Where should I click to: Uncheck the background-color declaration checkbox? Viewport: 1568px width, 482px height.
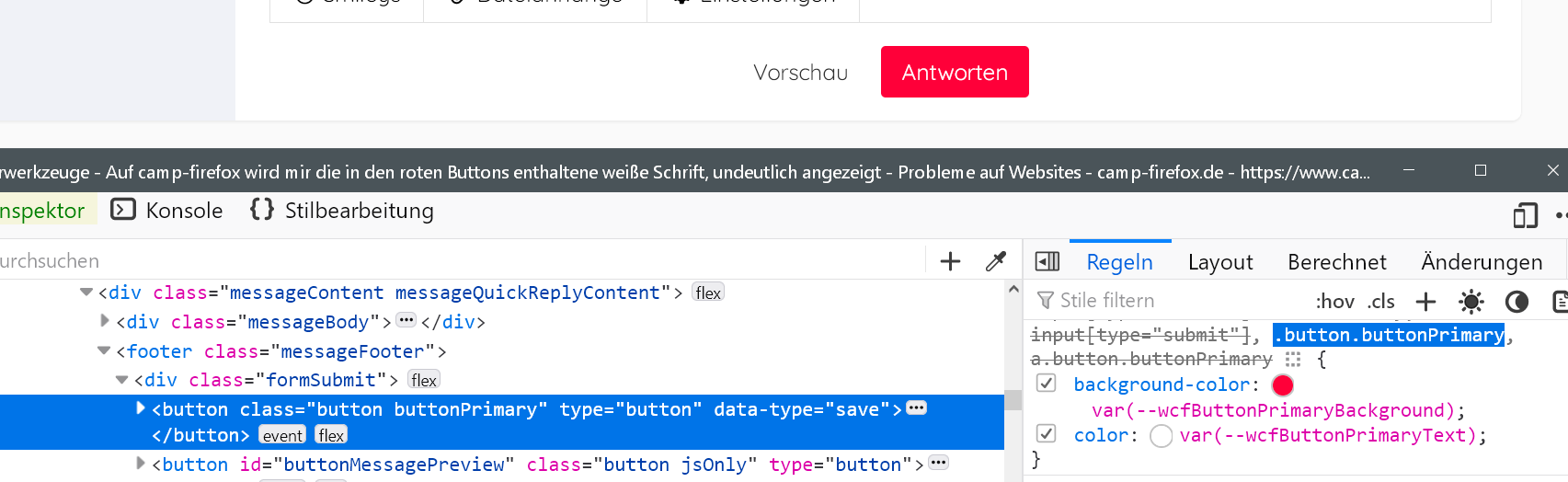click(1047, 384)
